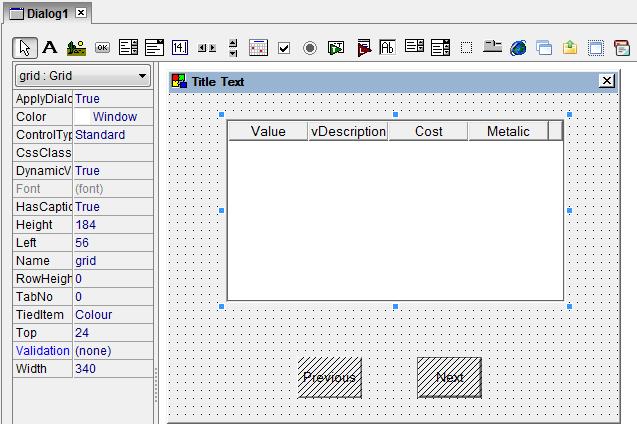Click the Cost column header in grid
This screenshot has height=424, width=637.
click(428, 131)
